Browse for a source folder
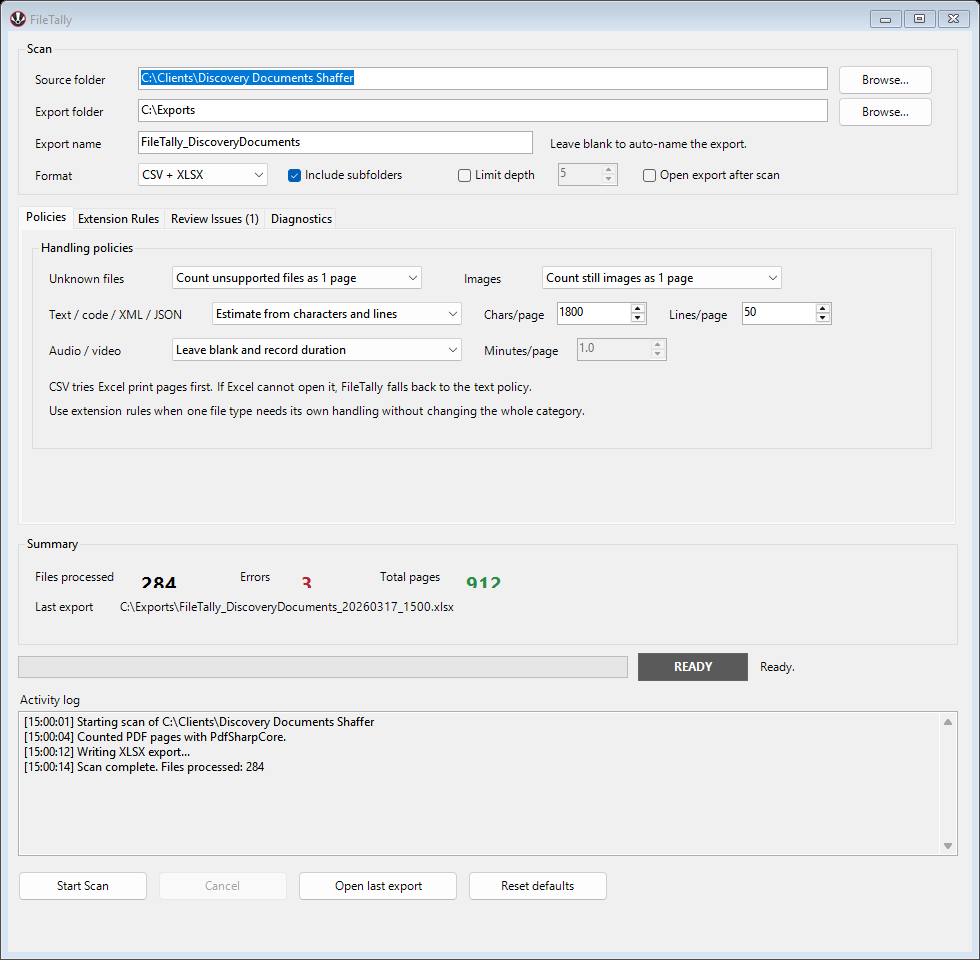This screenshot has height=960, width=980. 884,79
